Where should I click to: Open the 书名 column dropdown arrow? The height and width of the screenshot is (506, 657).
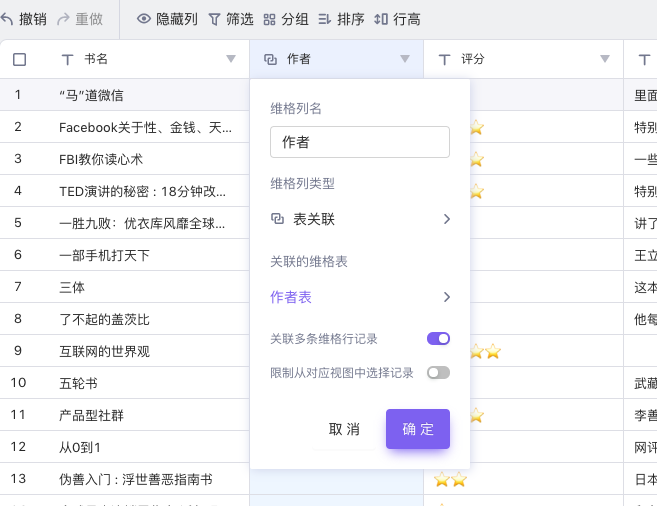click(x=231, y=60)
